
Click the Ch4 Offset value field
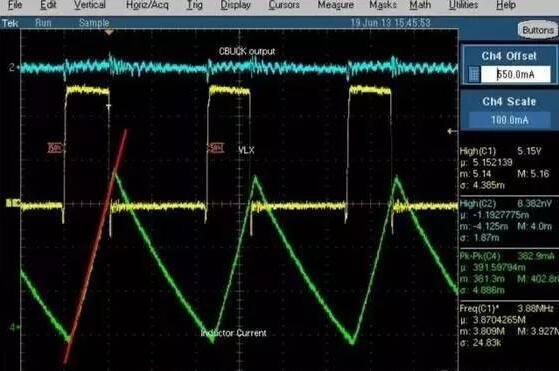coord(516,74)
